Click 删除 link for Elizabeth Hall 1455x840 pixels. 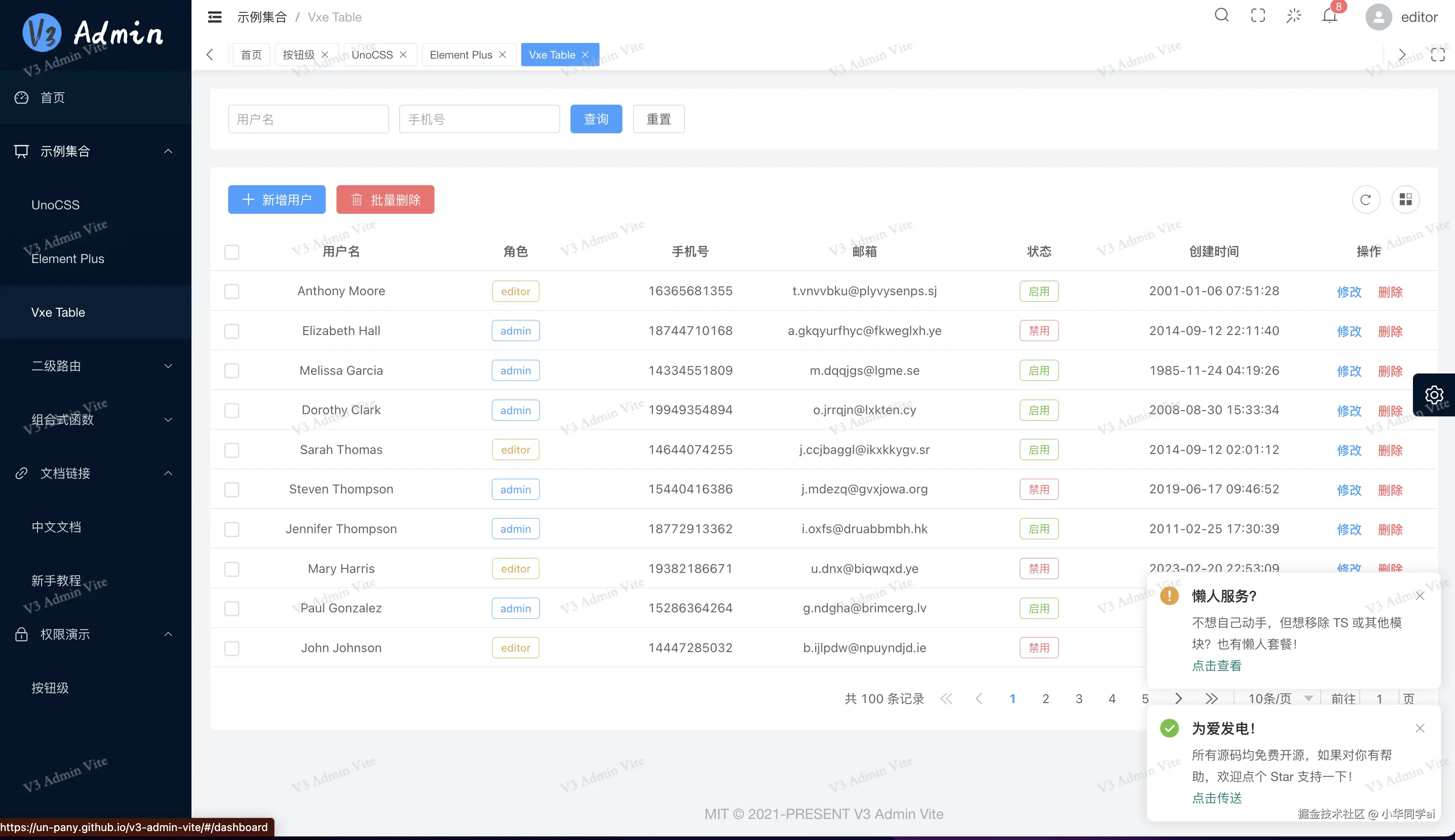coord(1390,331)
